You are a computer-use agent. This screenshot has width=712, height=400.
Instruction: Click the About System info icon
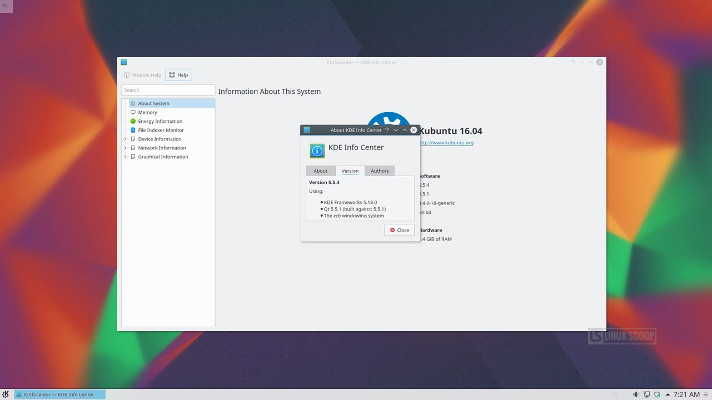pos(133,104)
